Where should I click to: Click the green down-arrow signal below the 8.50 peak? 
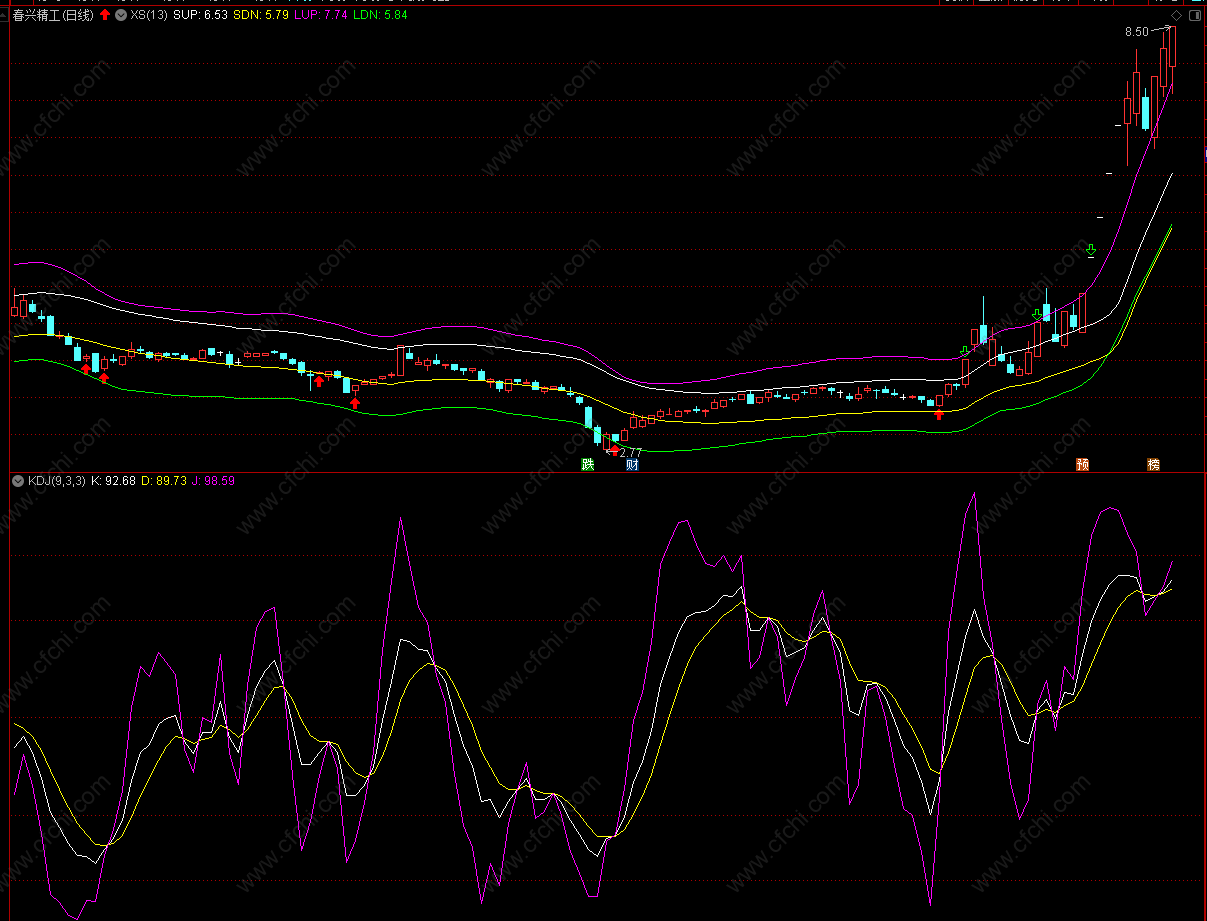pos(1091,250)
